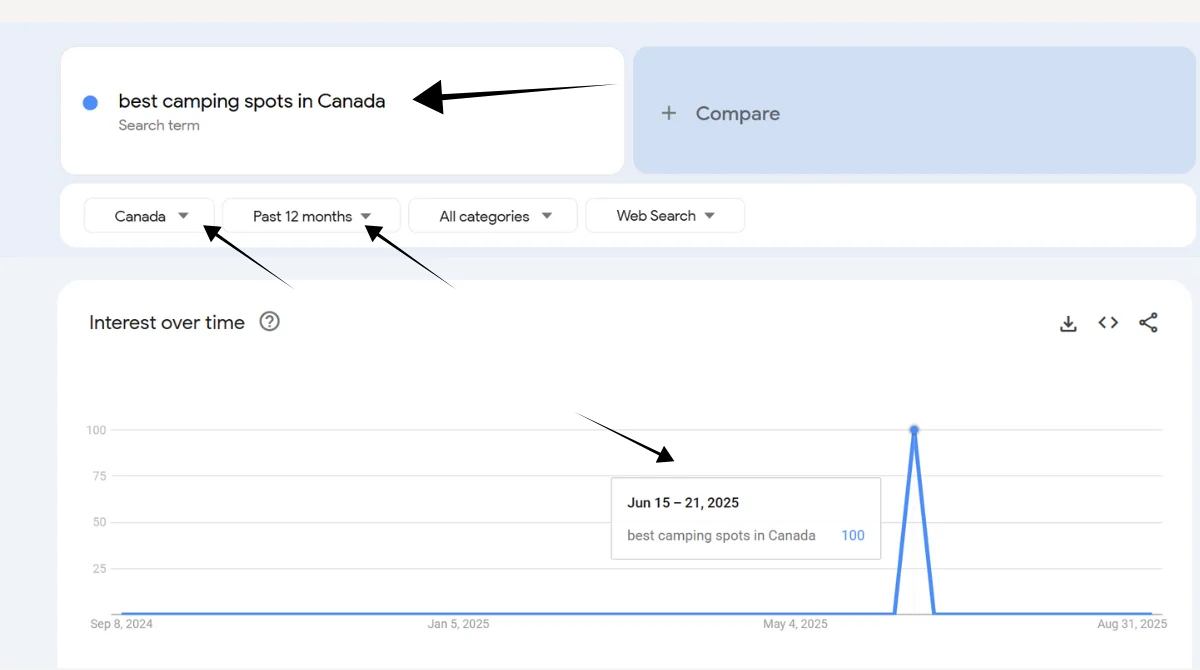Edit the search term best camping spots in Canada
Image resolution: width=1200 pixels, height=670 pixels.
pos(252,101)
